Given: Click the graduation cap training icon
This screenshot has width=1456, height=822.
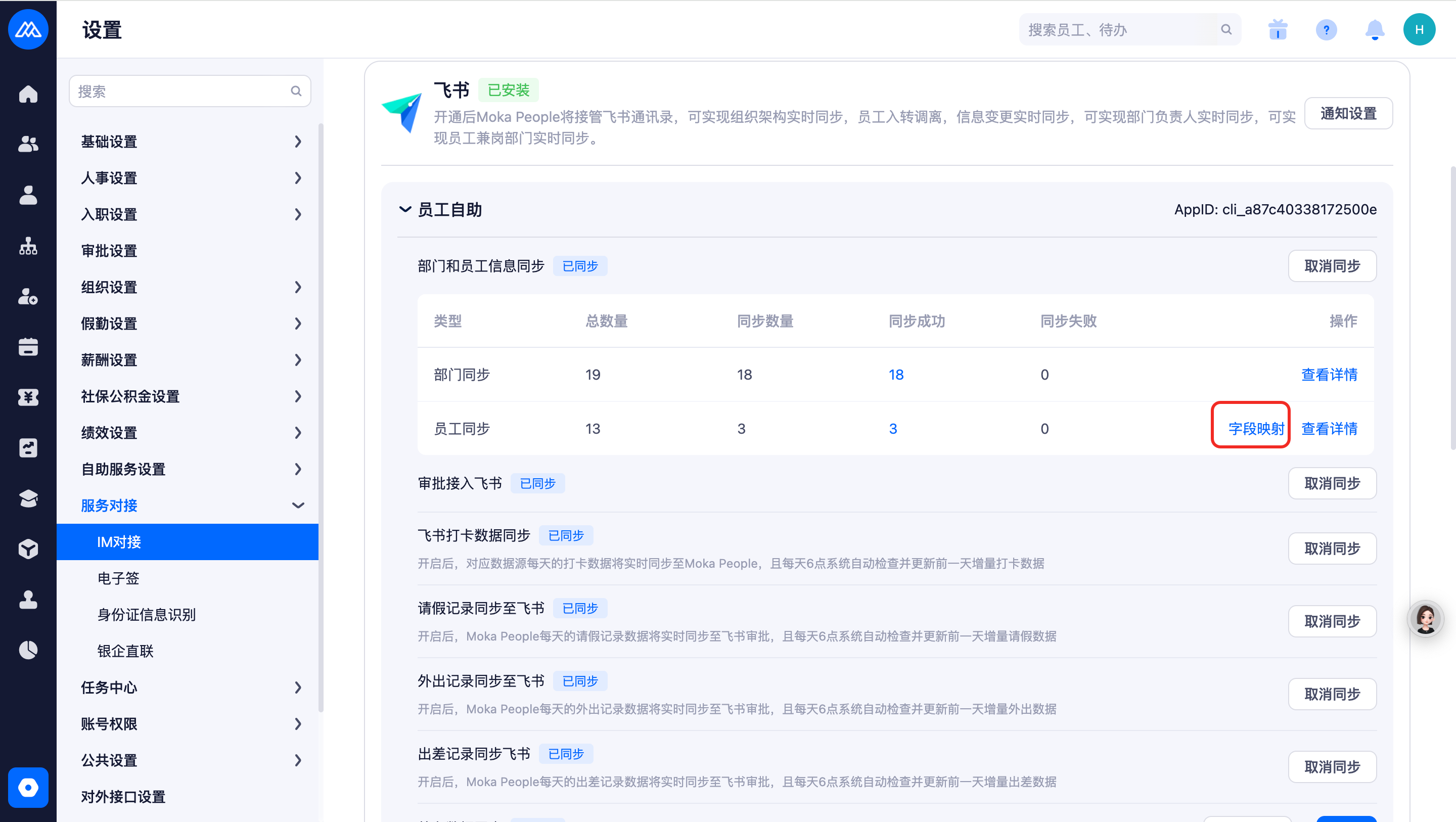Looking at the screenshot, I should [28, 498].
